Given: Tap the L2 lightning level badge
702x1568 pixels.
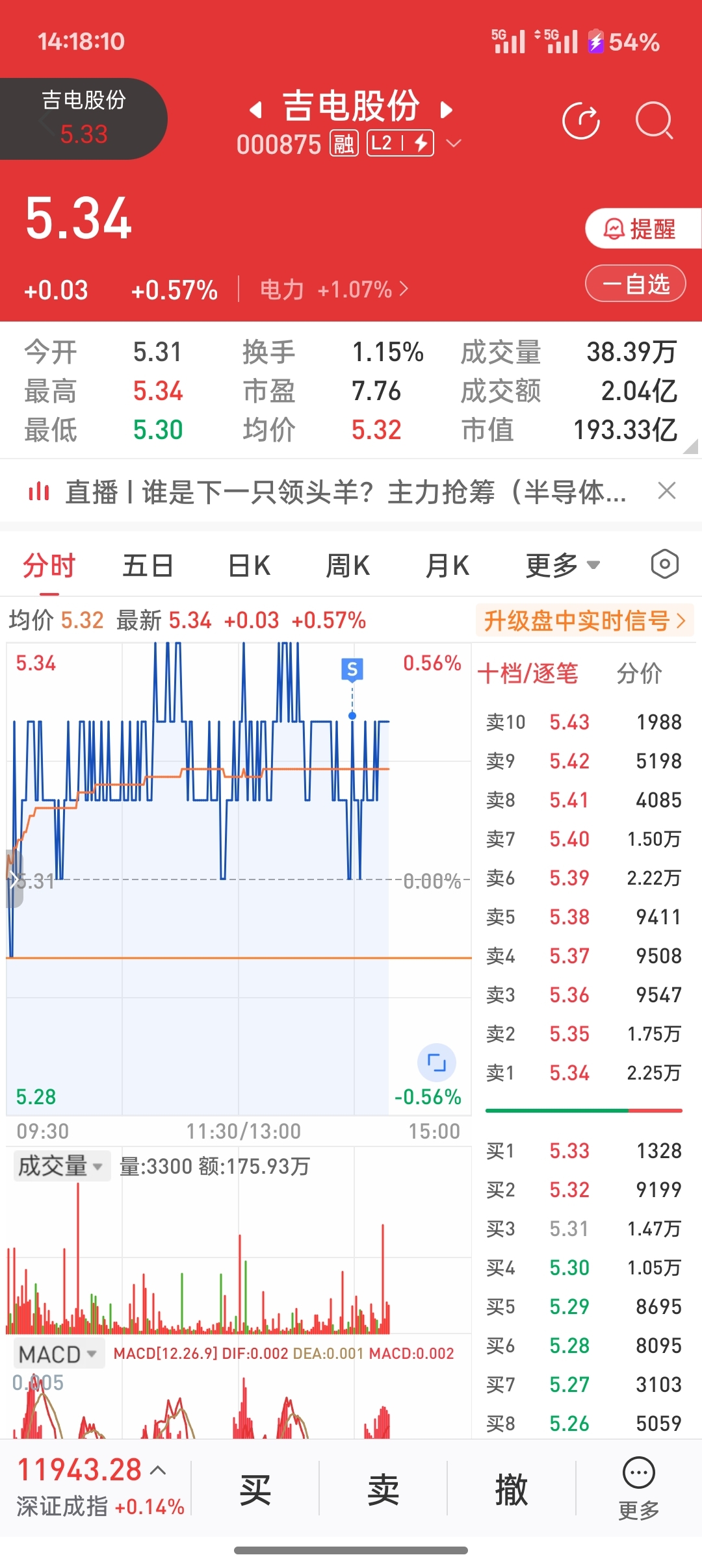Looking at the screenshot, I should [400, 144].
